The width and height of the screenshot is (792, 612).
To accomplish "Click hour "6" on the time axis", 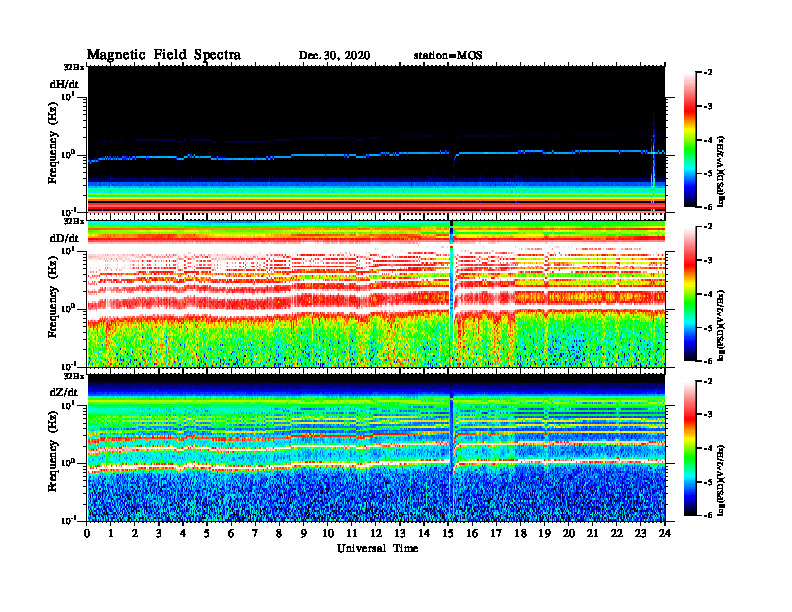I will 231,533.
